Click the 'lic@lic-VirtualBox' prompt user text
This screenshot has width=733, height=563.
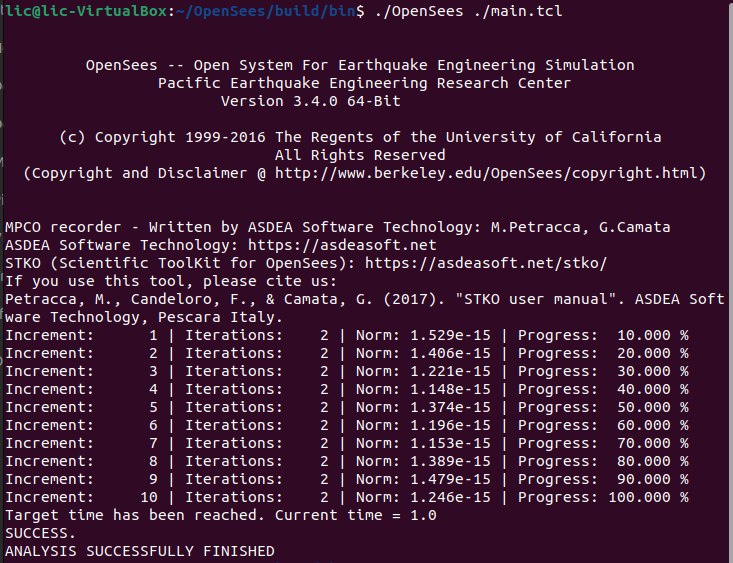(86, 11)
